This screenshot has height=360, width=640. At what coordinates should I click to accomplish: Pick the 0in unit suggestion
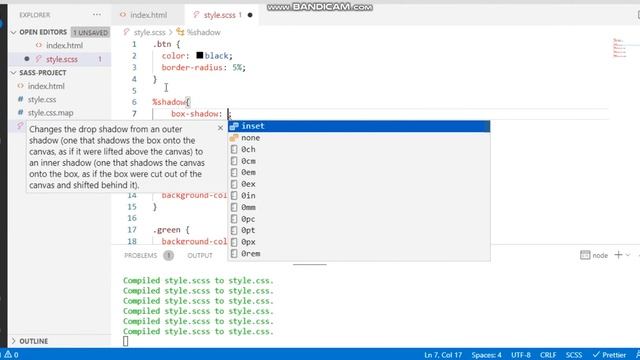359,196
